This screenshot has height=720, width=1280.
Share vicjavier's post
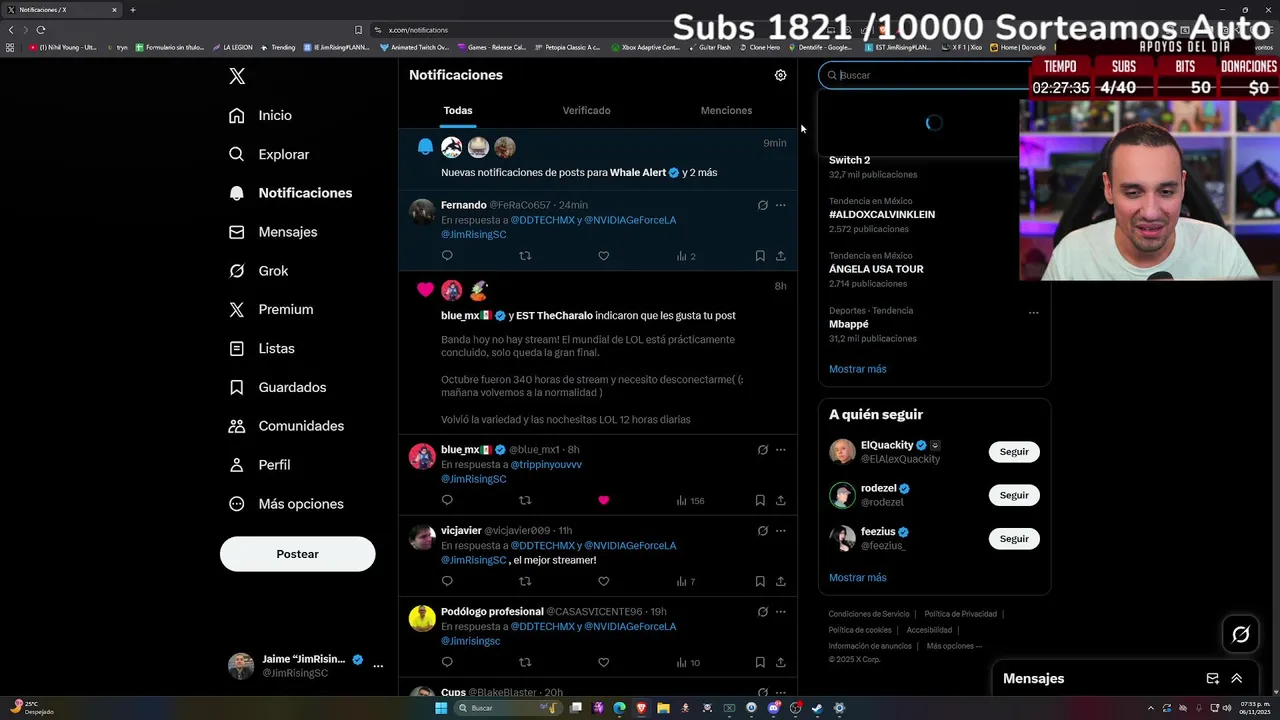(780, 581)
